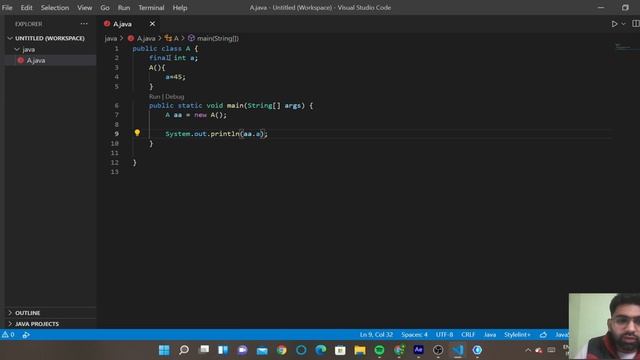Open Adobe After Effects from the taskbar
Screen dimensions: 640x360
pyautogui.click(x=418, y=350)
